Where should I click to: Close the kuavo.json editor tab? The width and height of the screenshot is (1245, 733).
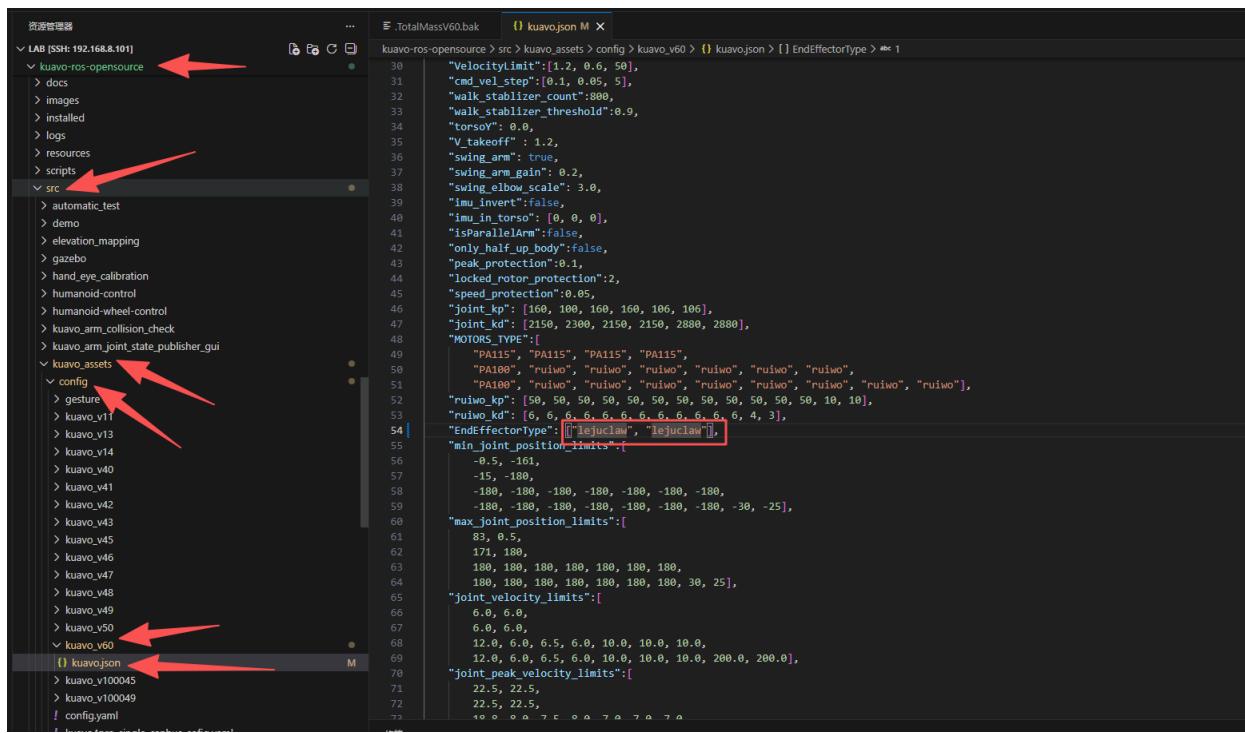coord(601,25)
